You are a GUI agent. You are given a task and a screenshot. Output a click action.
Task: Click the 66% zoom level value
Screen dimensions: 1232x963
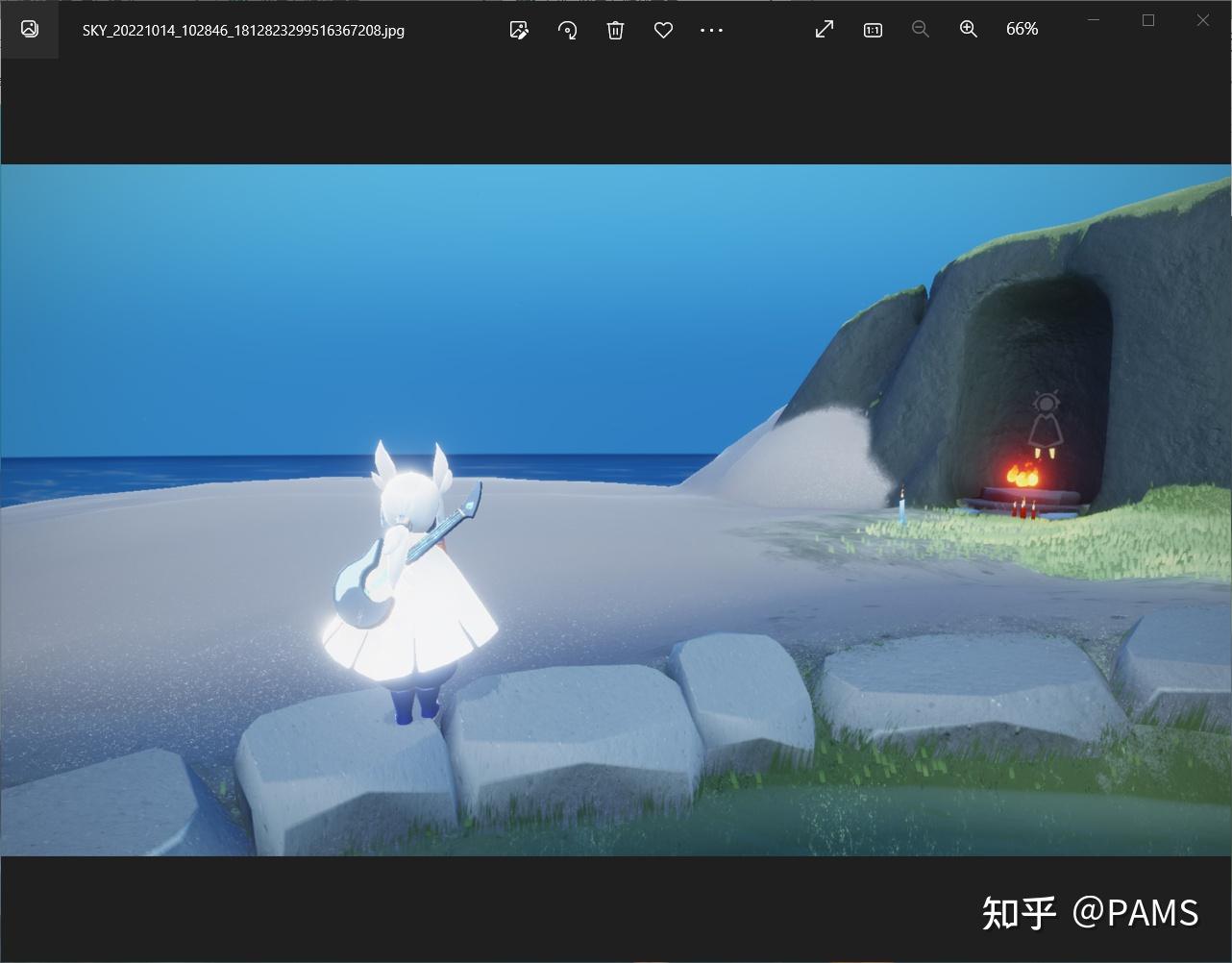(1022, 30)
